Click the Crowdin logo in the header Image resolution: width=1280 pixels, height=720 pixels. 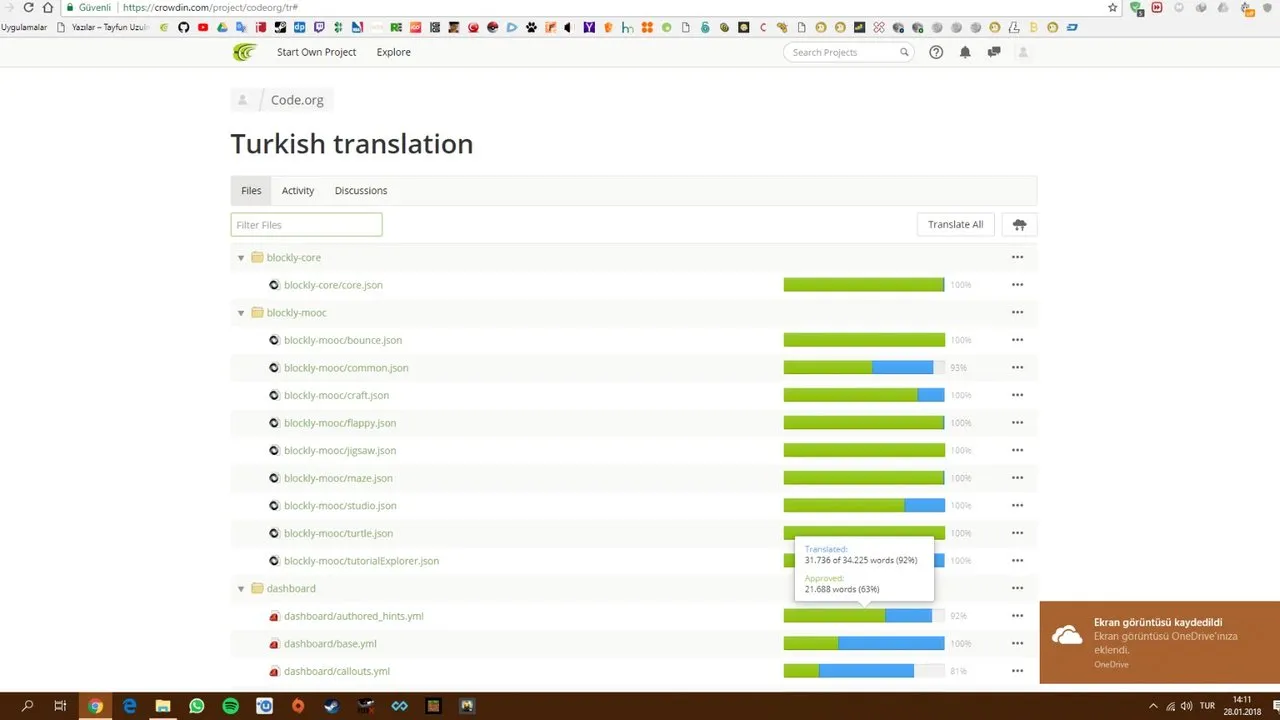pyautogui.click(x=245, y=52)
